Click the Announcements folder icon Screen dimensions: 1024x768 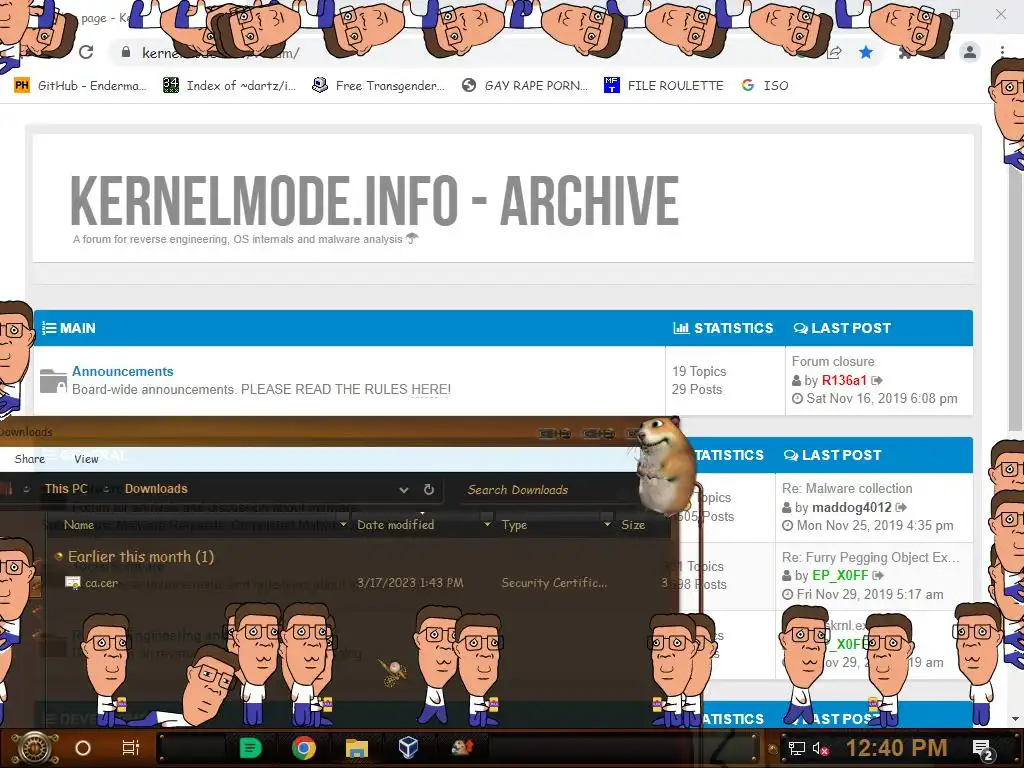pos(53,381)
